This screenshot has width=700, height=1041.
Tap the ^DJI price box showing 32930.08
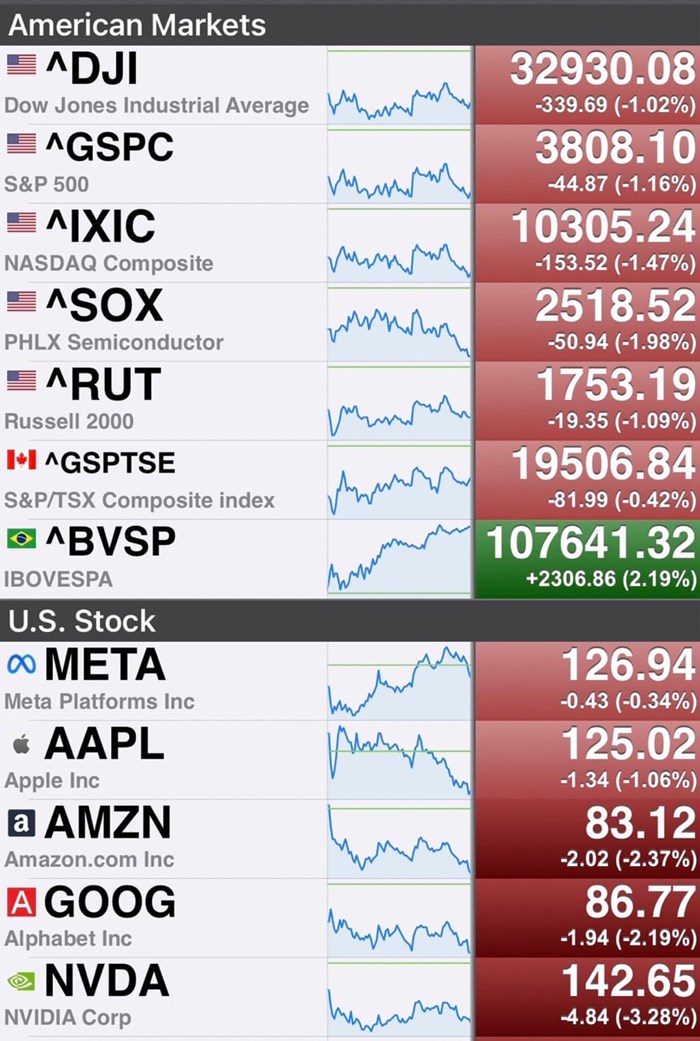586,84
